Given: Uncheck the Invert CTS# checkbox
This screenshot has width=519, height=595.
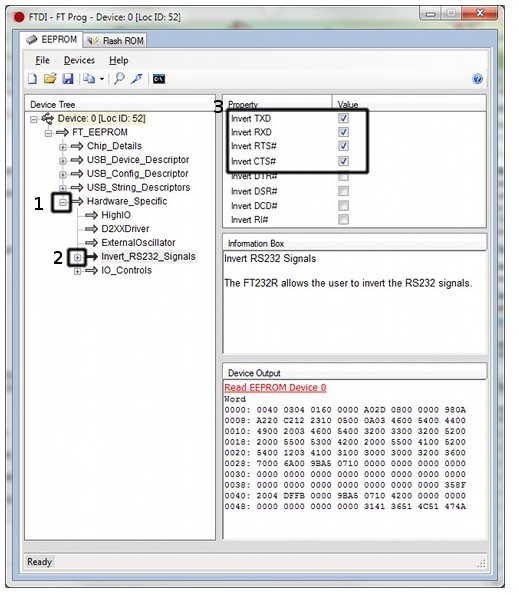Looking at the screenshot, I should (343, 161).
